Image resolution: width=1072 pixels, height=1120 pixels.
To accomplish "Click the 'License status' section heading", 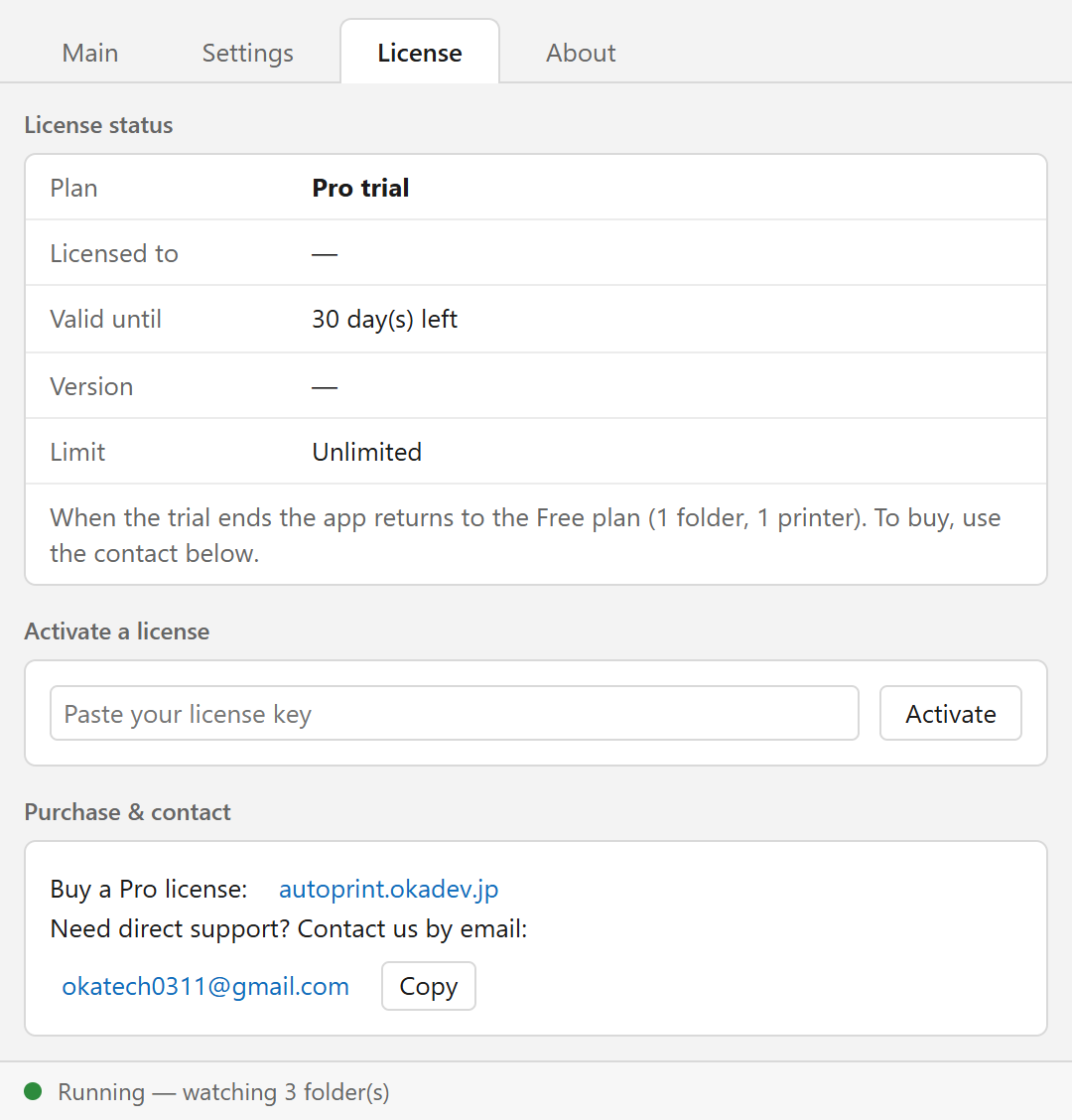I will [x=98, y=125].
